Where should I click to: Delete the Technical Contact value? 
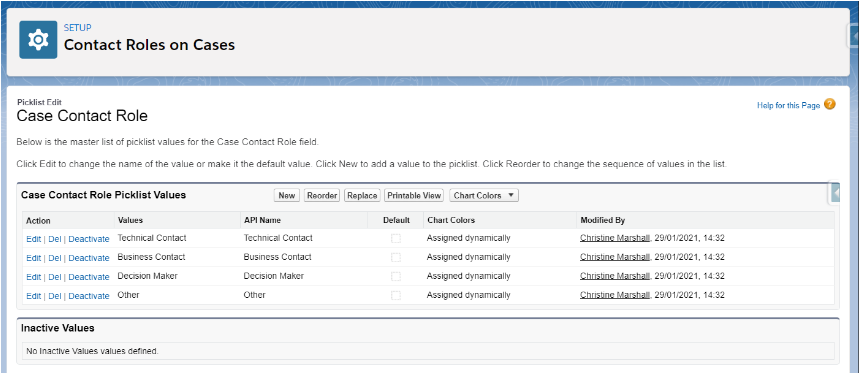[x=55, y=239]
